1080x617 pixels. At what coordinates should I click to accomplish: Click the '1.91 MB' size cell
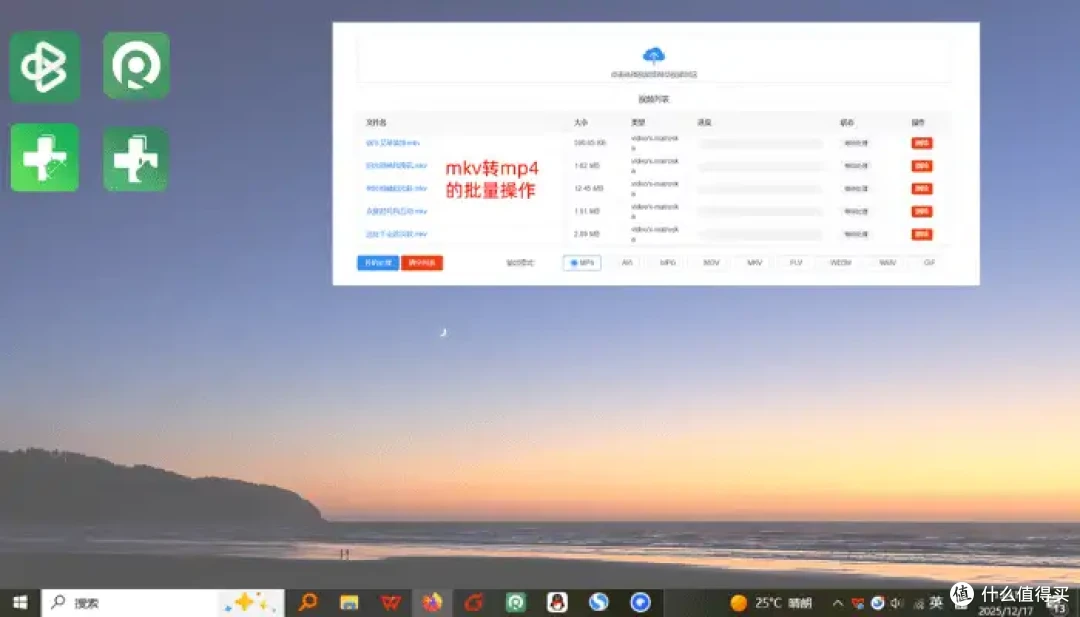[x=587, y=211]
